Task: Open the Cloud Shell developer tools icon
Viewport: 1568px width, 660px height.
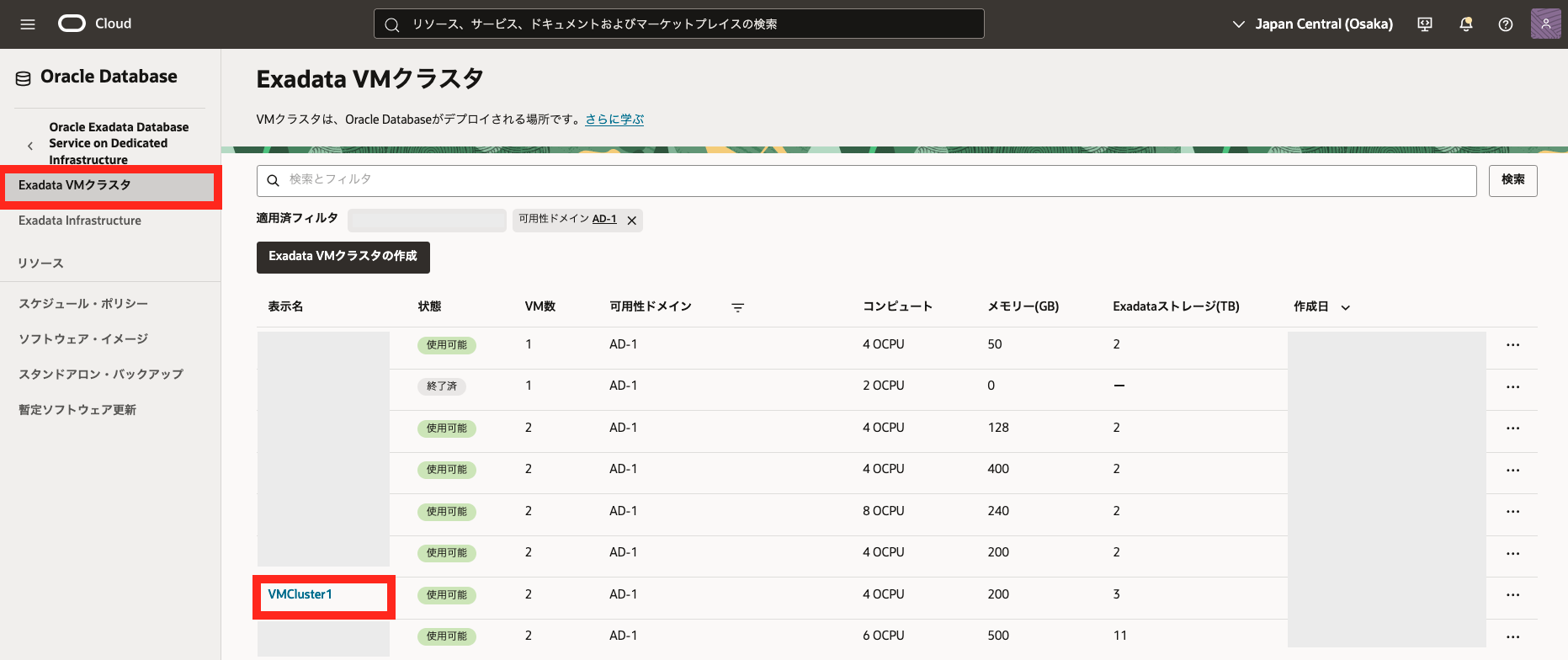Action: (x=1425, y=24)
